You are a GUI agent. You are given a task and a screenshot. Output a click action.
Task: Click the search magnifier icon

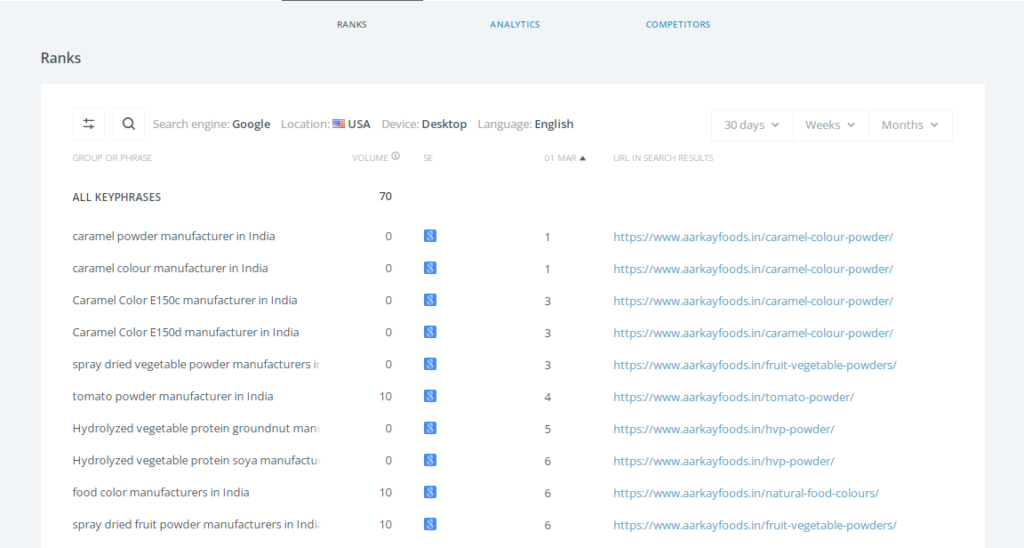[x=129, y=124]
